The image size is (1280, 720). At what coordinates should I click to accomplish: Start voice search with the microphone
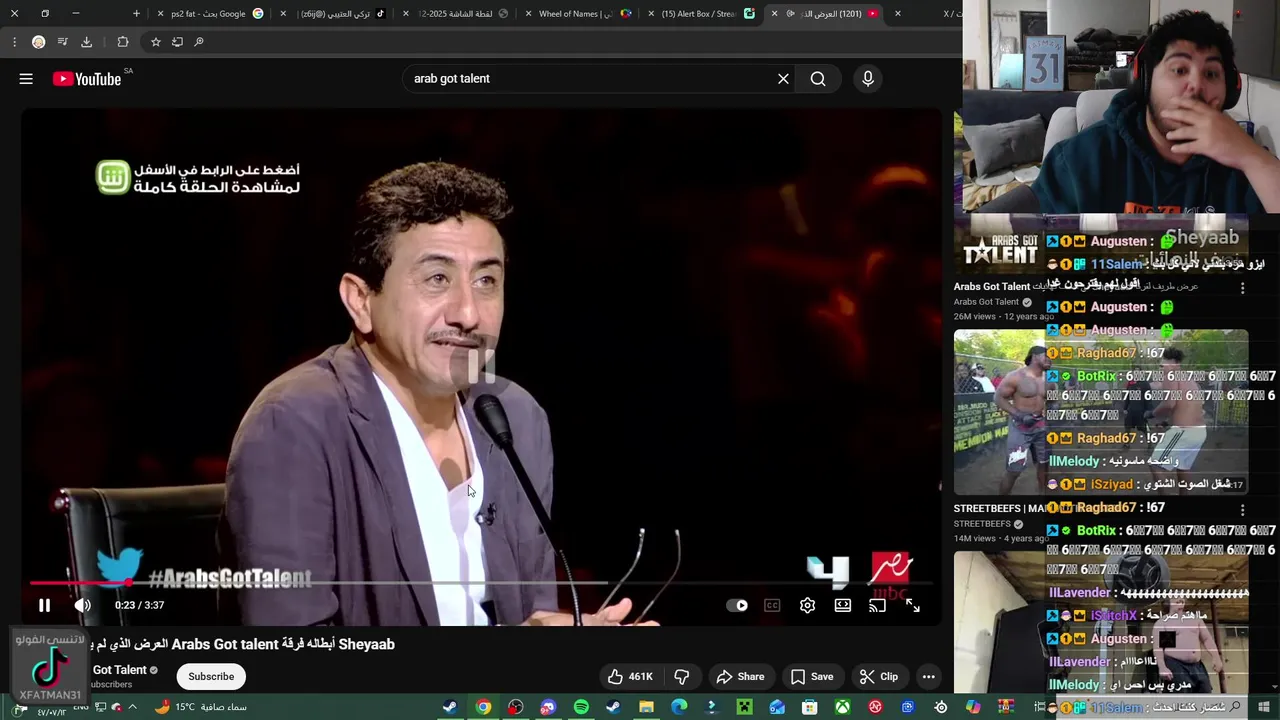(x=868, y=79)
